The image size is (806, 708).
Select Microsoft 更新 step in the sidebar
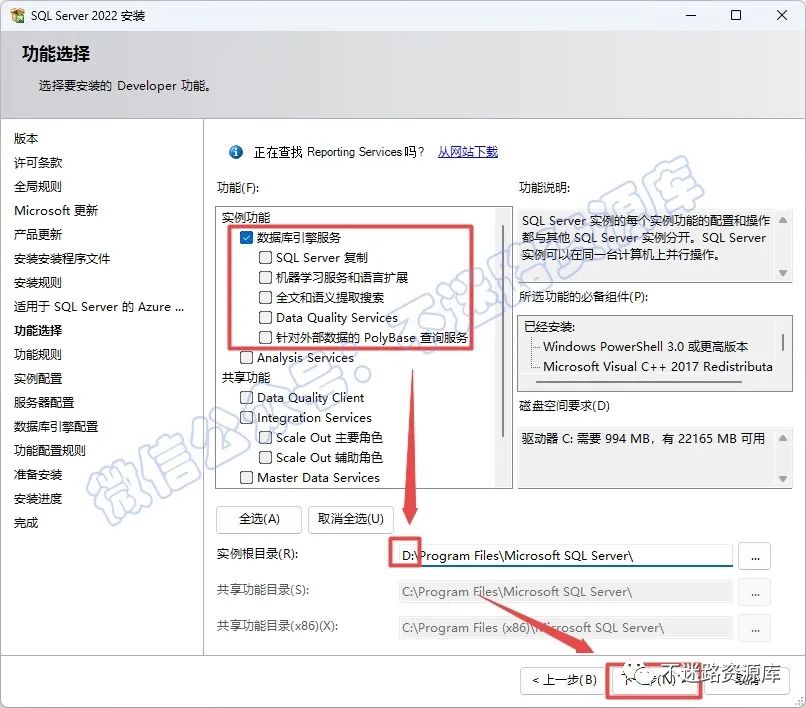tap(56, 210)
